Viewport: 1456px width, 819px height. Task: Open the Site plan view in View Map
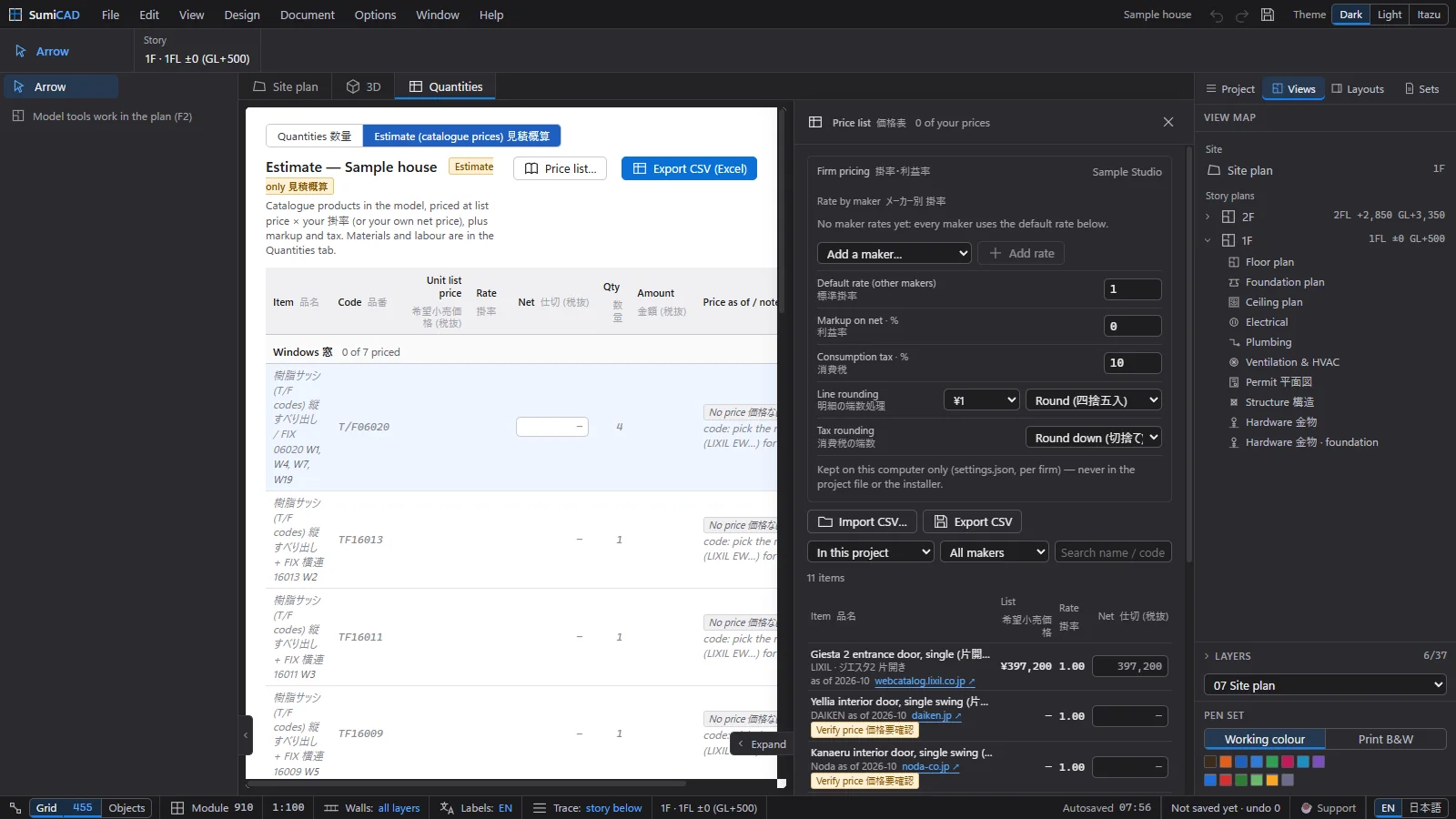point(1249,170)
